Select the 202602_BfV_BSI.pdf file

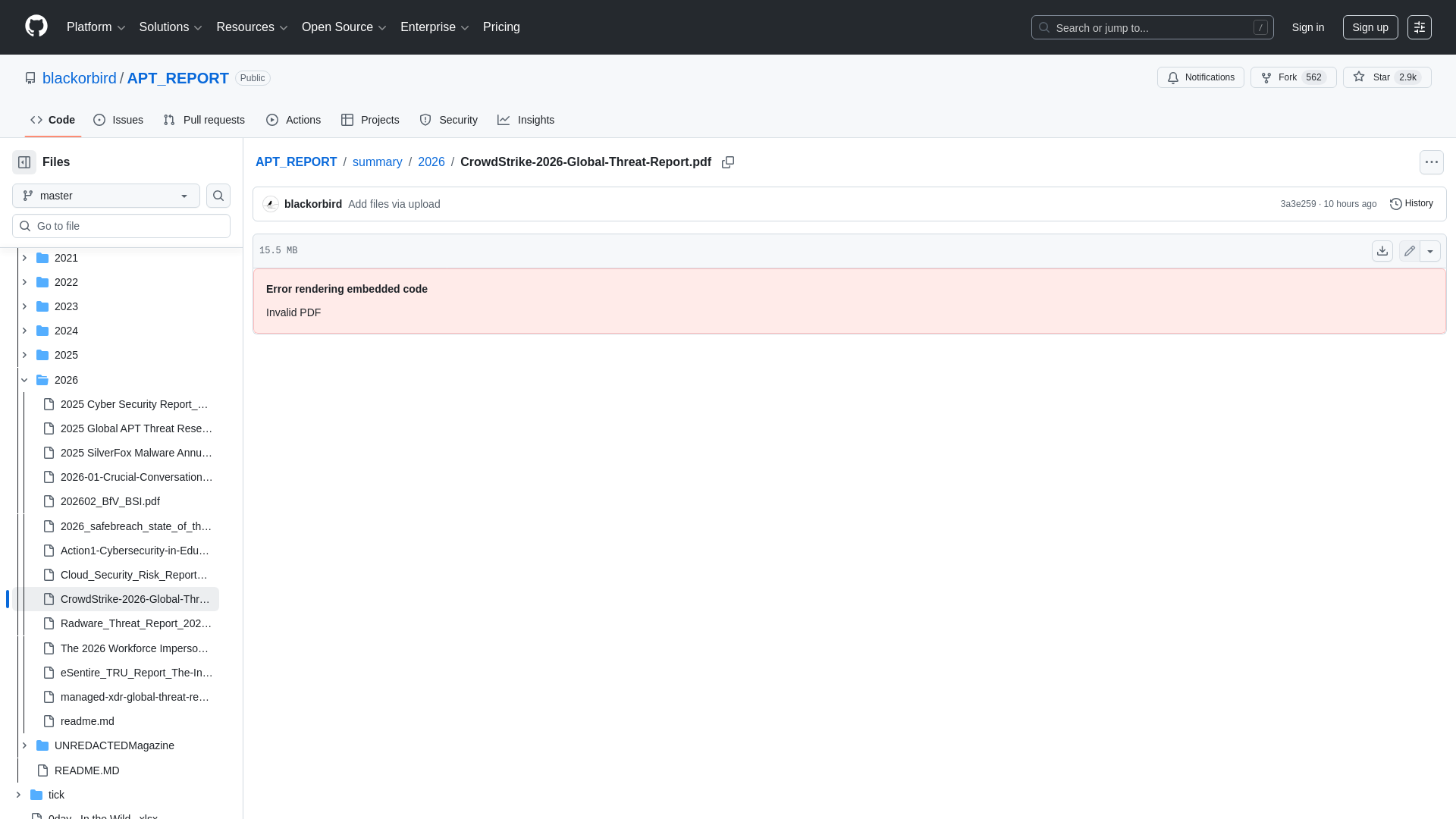(x=110, y=501)
